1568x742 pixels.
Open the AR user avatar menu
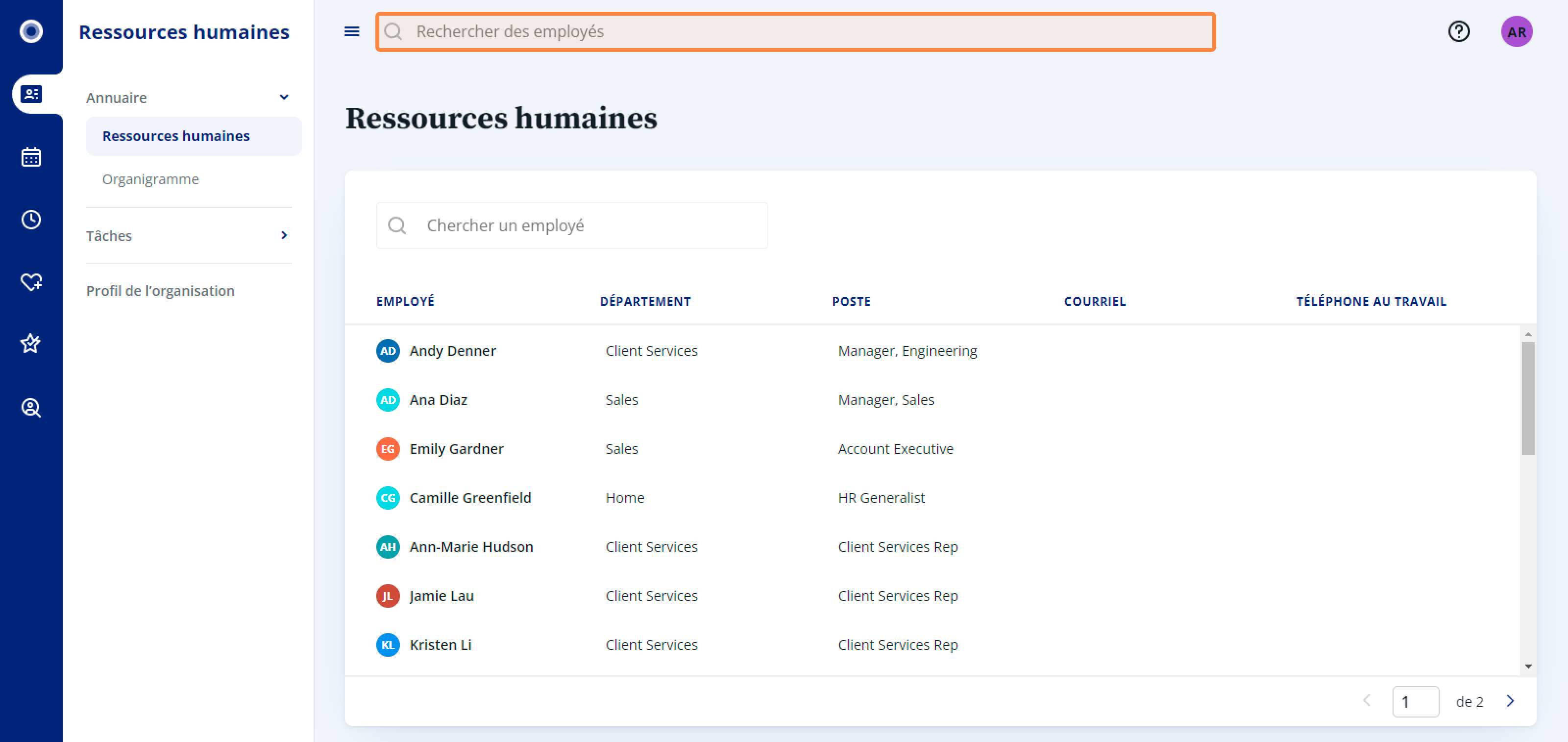click(x=1516, y=32)
